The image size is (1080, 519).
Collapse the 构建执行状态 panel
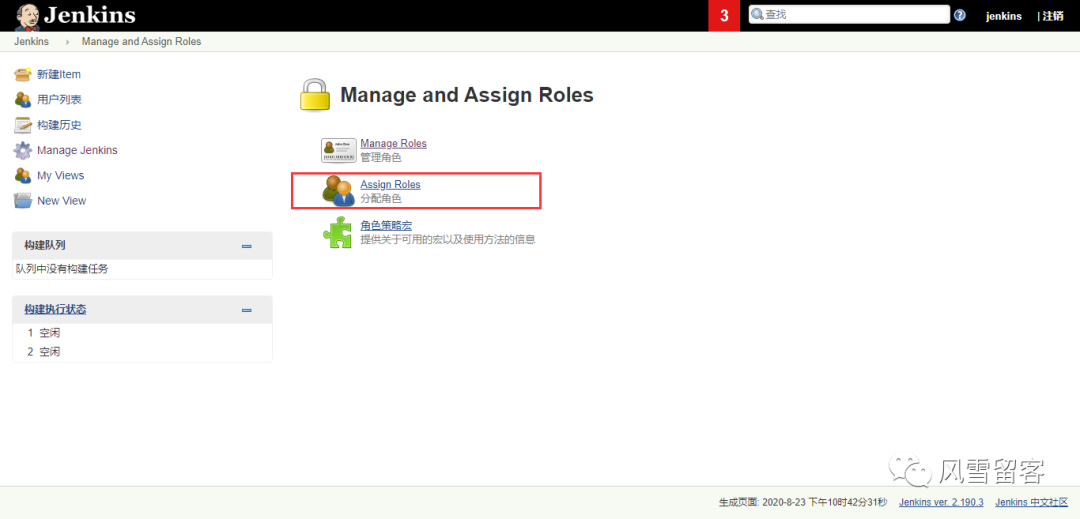[x=247, y=310]
